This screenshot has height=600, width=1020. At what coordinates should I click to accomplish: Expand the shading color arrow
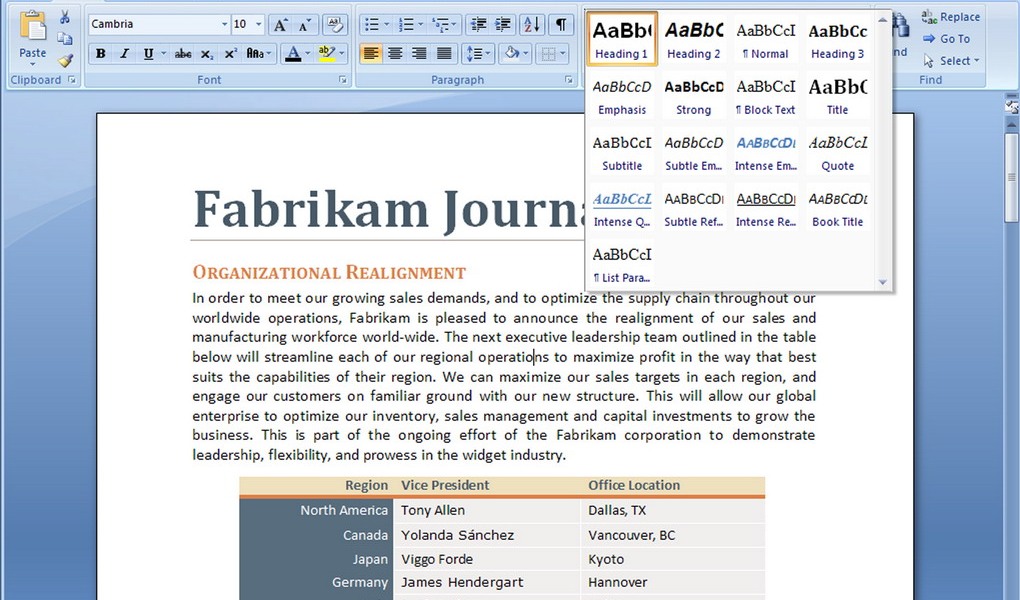(526, 53)
